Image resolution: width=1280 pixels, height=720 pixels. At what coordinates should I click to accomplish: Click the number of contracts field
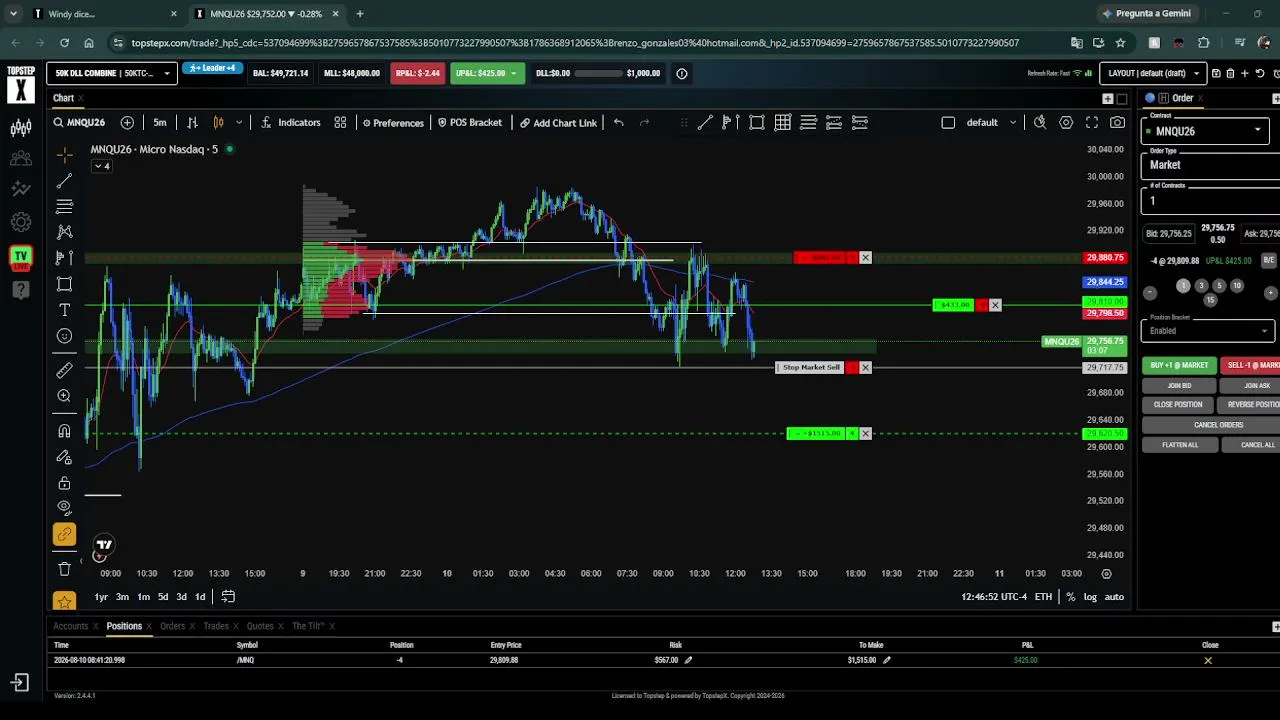1210,201
